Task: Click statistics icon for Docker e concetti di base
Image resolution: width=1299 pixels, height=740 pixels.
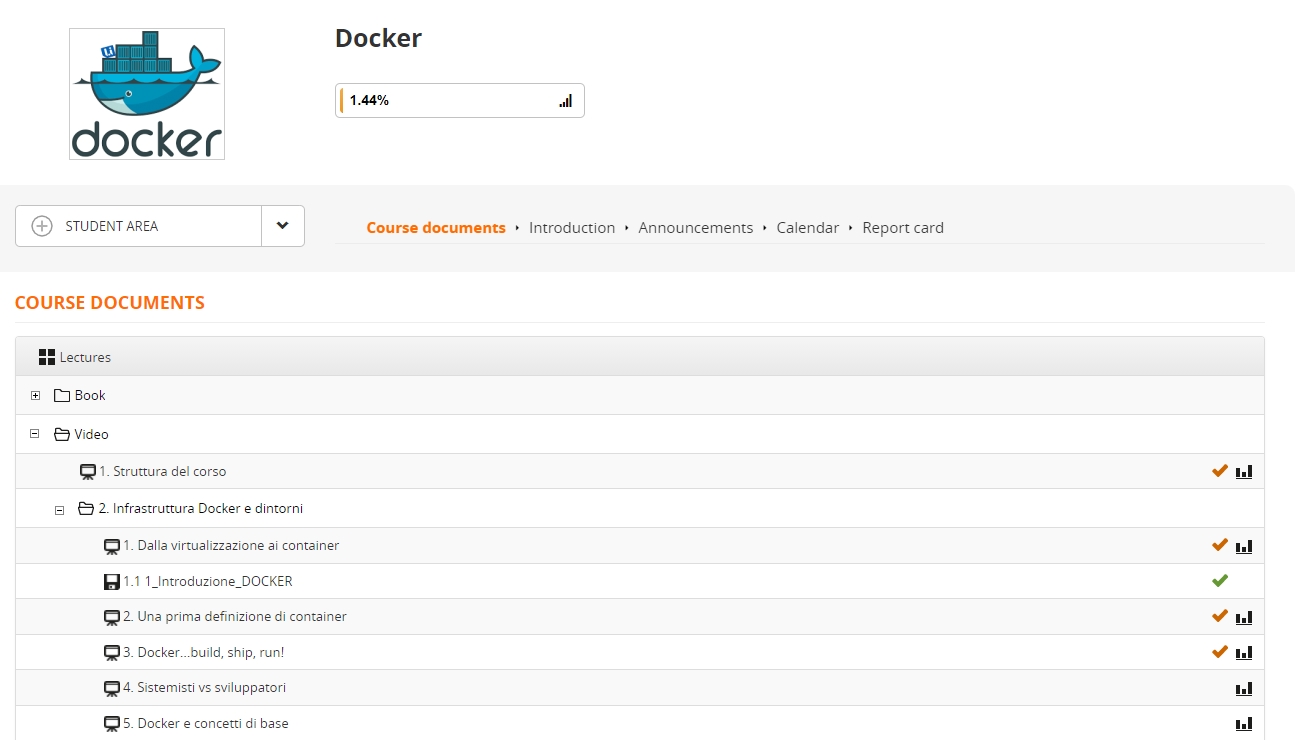Action: pyautogui.click(x=1243, y=724)
